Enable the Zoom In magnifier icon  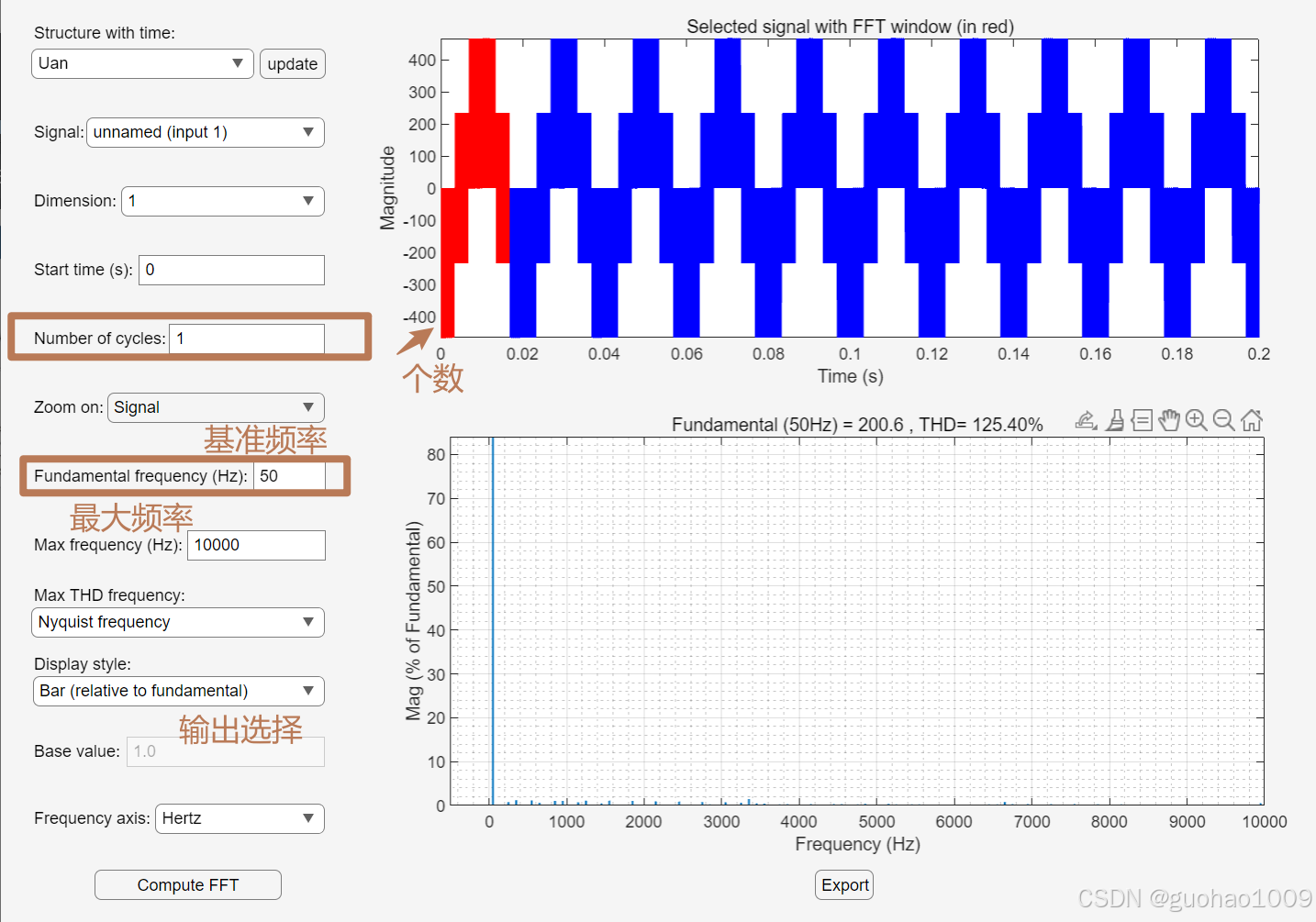click(x=1197, y=420)
